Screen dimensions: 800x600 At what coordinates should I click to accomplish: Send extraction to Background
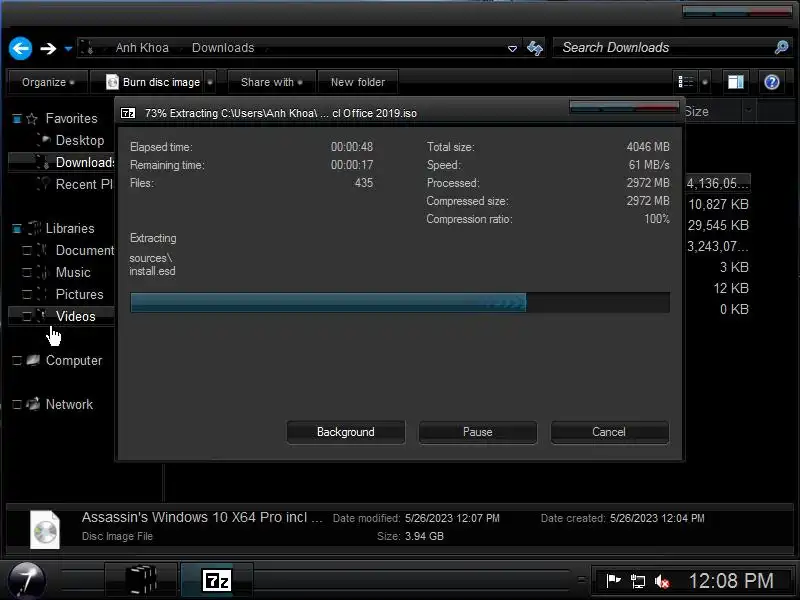[x=345, y=432]
